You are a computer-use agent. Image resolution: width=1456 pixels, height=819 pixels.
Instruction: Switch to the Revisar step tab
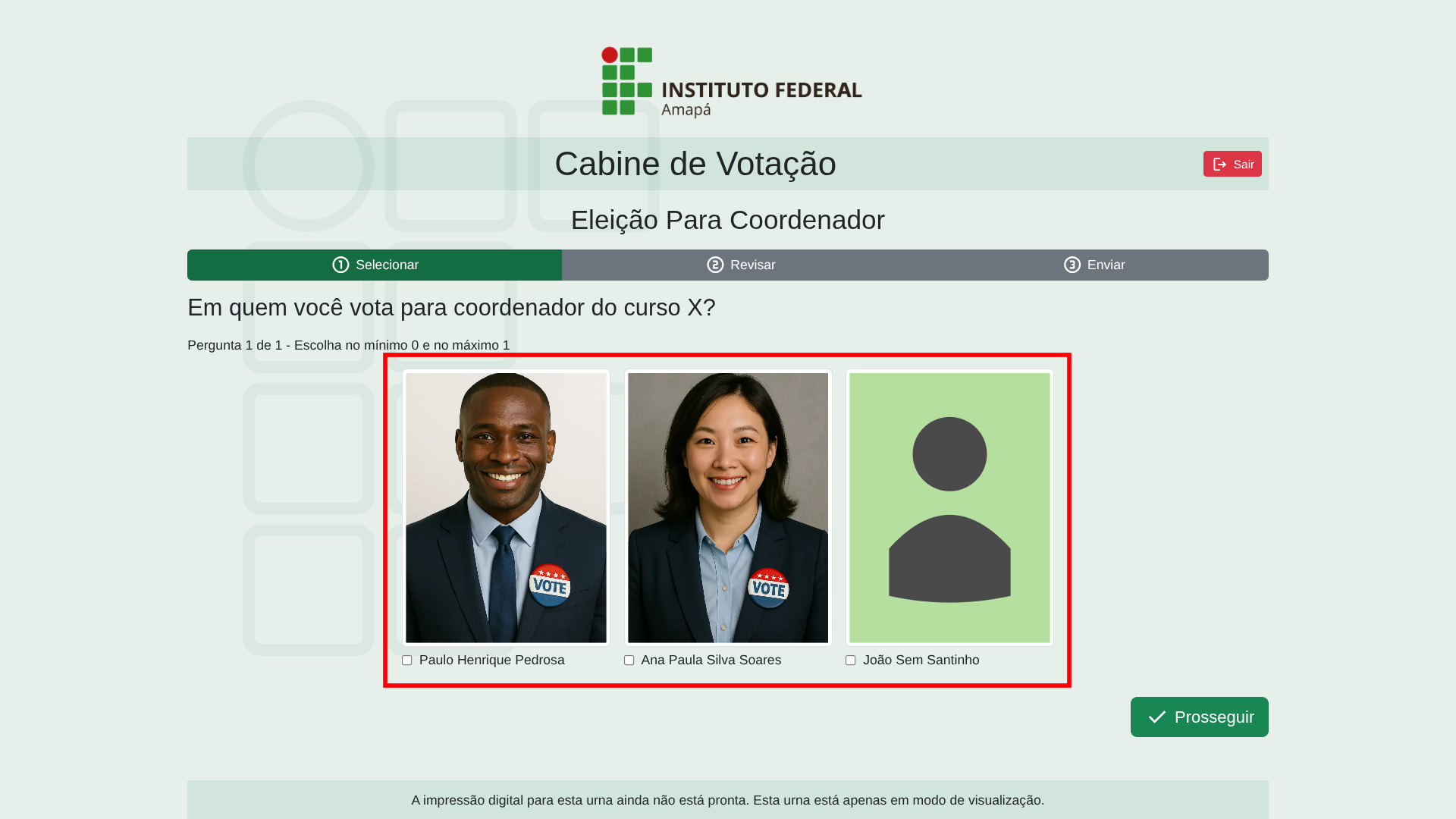[741, 265]
